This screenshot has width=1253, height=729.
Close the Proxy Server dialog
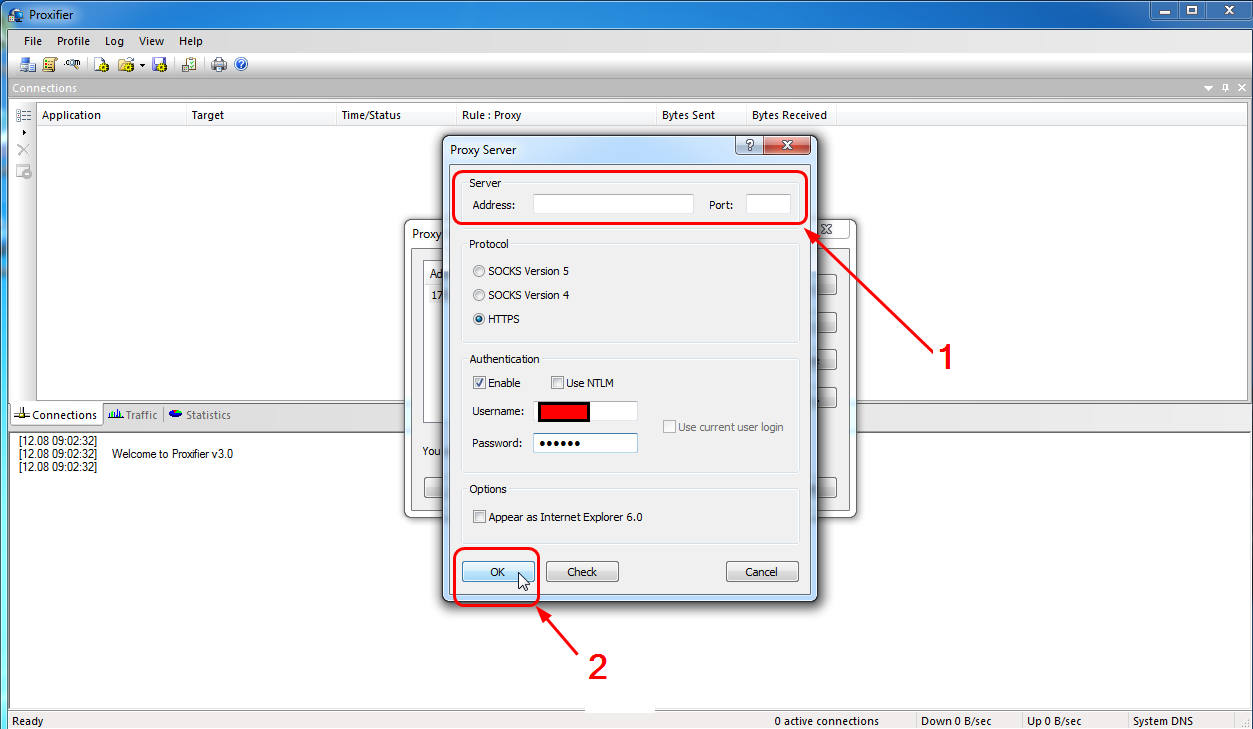788,146
